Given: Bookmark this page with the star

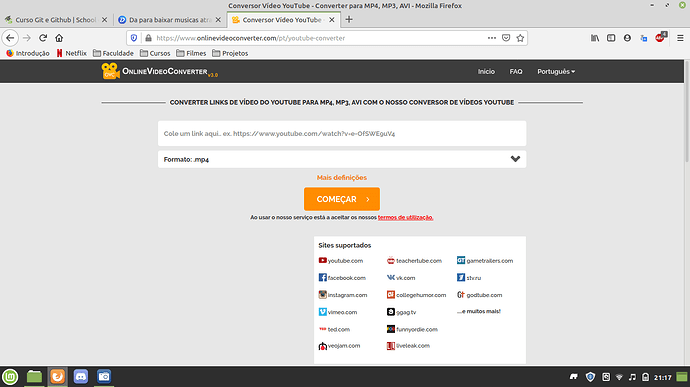Looking at the screenshot, I should coord(520,38).
